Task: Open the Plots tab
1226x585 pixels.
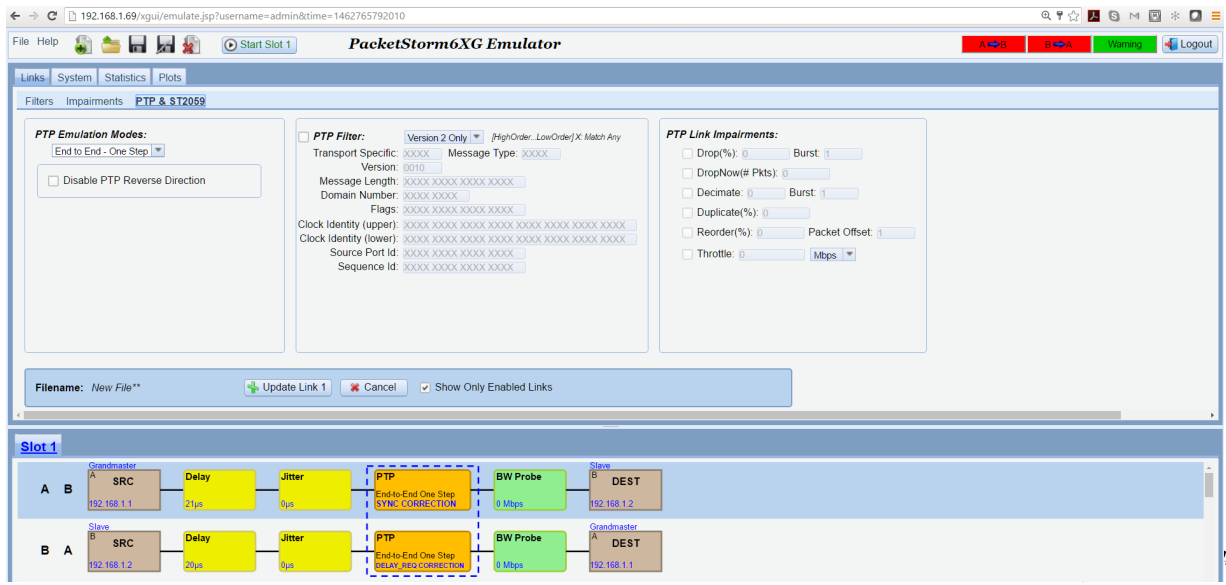Action: pyautogui.click(x=170, y=77)
